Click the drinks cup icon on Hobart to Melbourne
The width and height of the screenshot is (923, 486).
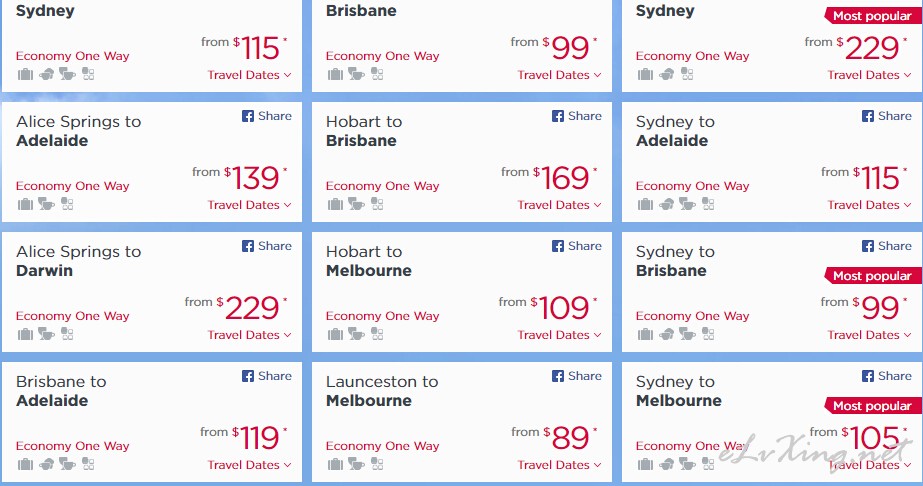(x=356, y=334)
